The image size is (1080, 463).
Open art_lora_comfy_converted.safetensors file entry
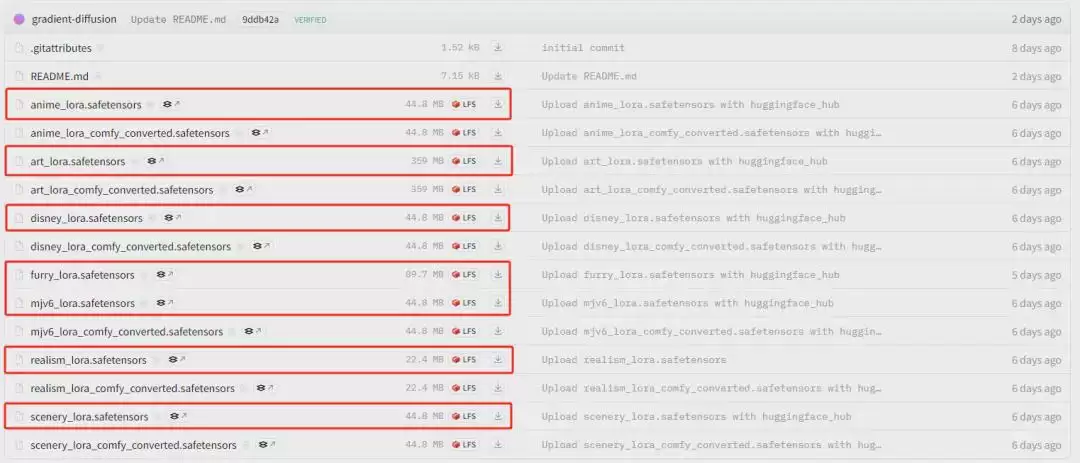[x=122, y=189]
